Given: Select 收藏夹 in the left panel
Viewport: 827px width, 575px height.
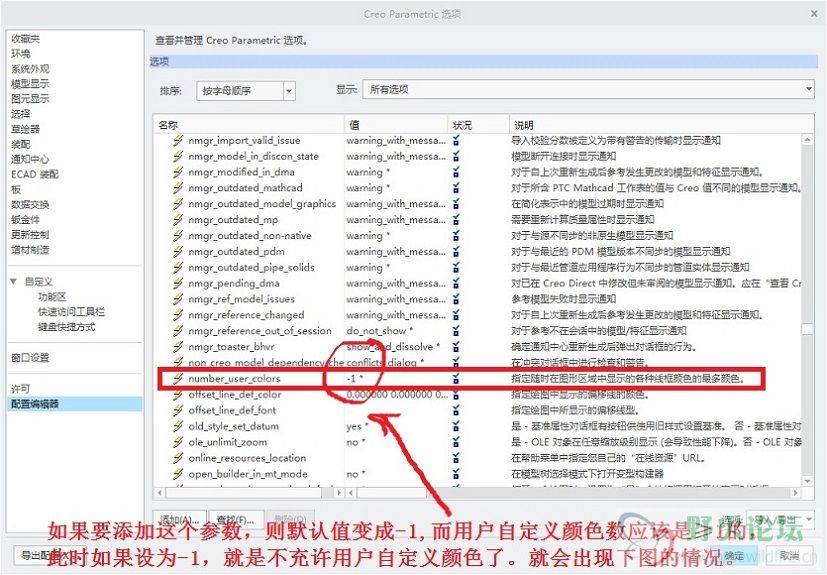Looking at the screenshot, I should click(25, 39).
